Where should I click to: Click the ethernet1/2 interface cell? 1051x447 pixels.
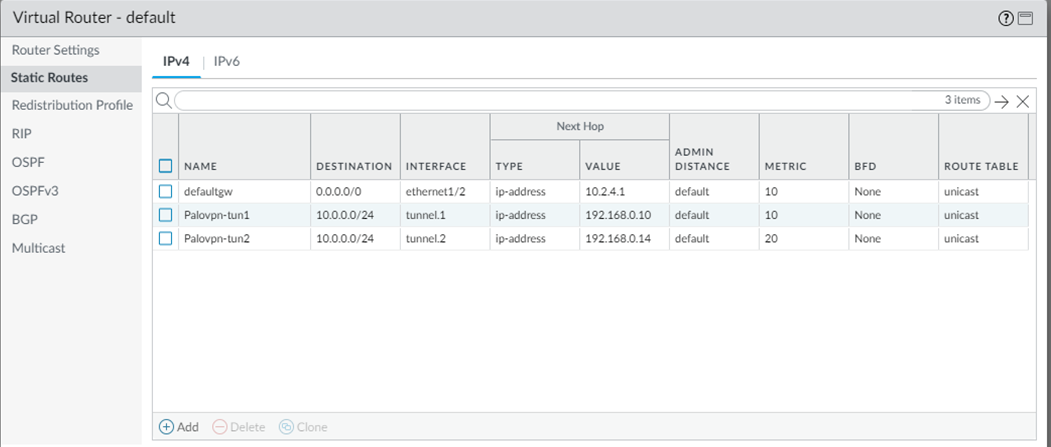[436, 192]
